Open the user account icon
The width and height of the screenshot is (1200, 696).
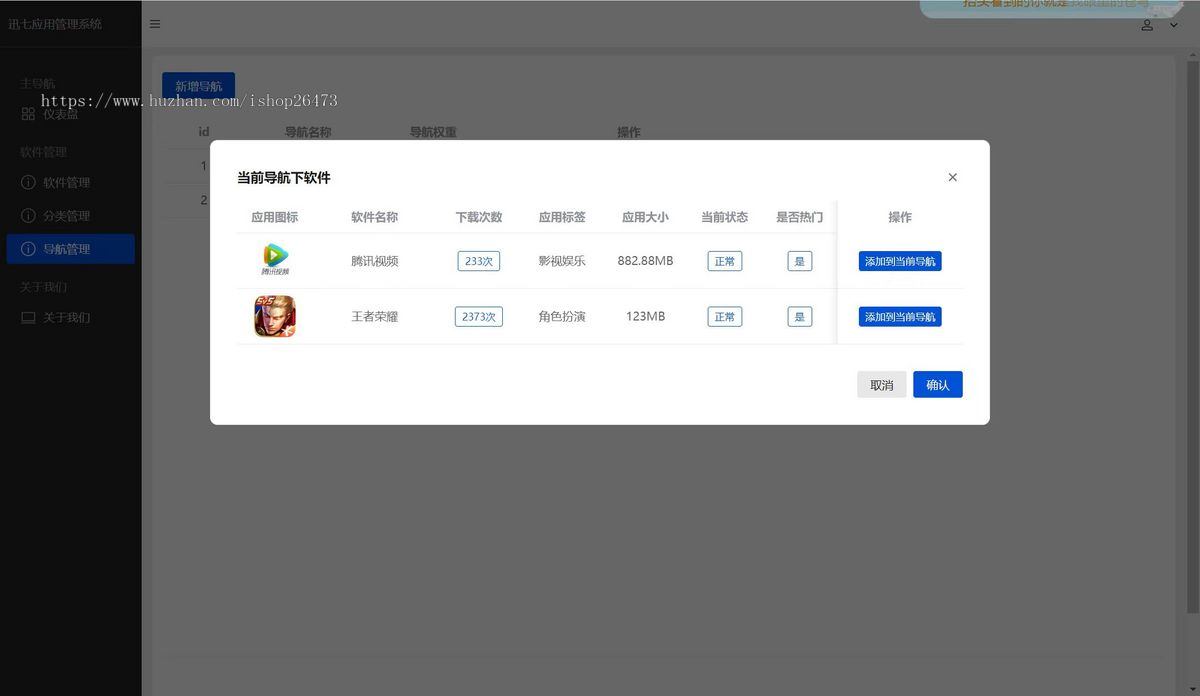1147,25
